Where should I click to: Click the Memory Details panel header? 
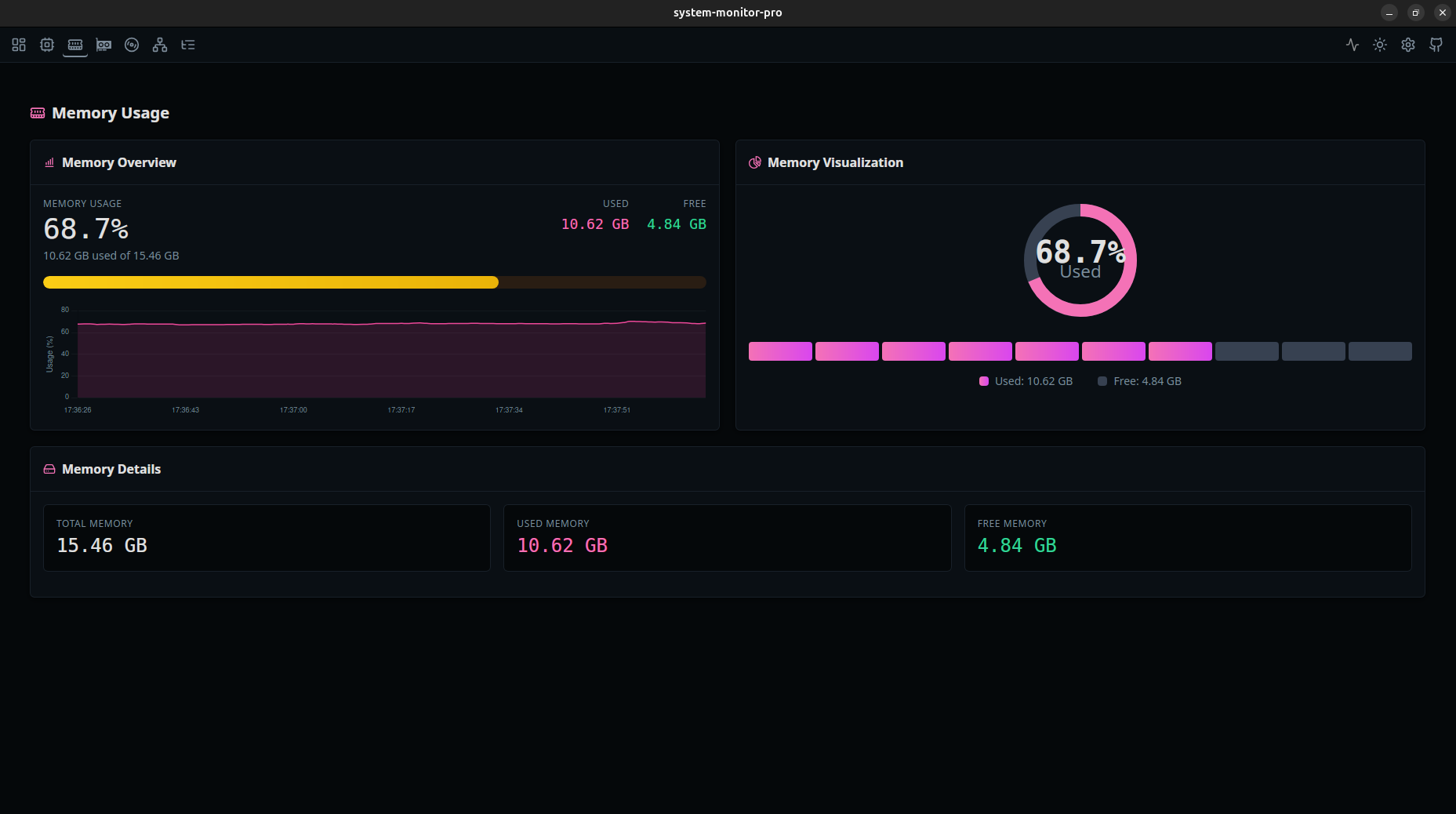(x=111, y=468)
